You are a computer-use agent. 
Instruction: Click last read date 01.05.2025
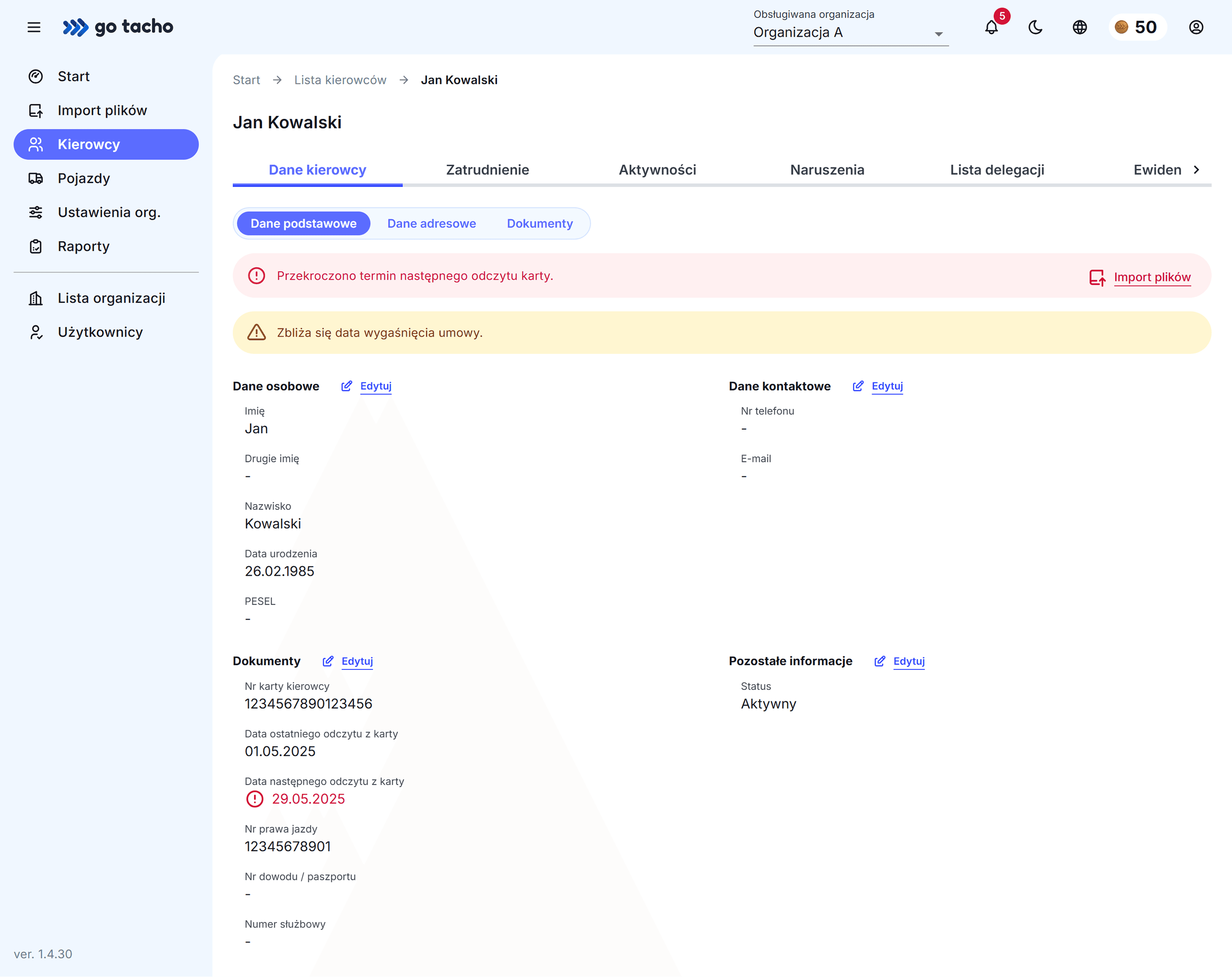pos(280,751)
